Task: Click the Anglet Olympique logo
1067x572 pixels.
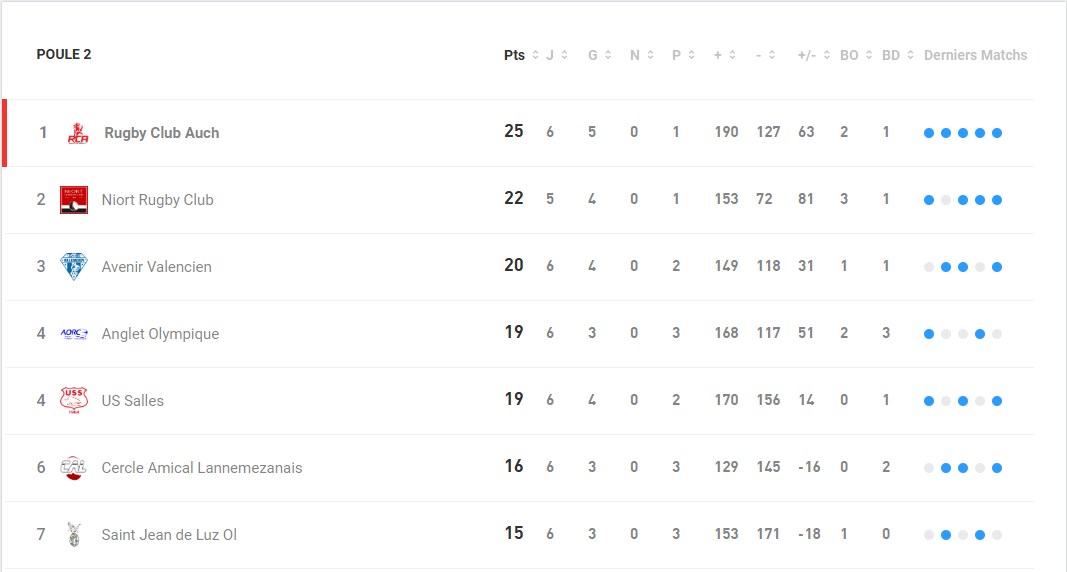Action: click(x=74, y=334)
